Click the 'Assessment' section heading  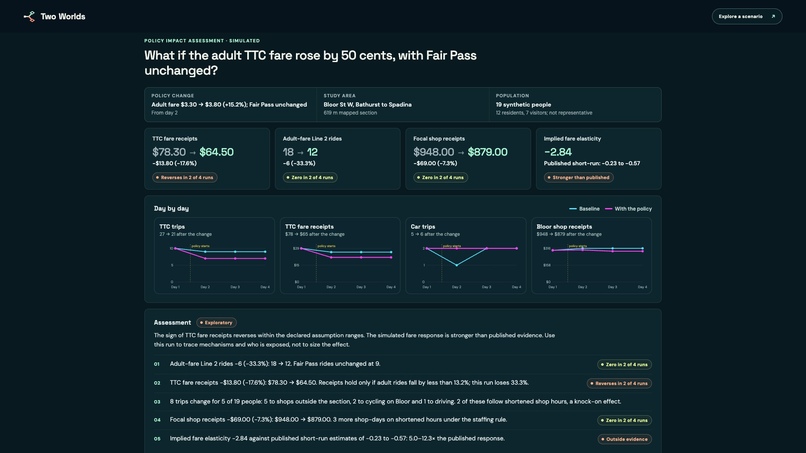tap(172, 322)
